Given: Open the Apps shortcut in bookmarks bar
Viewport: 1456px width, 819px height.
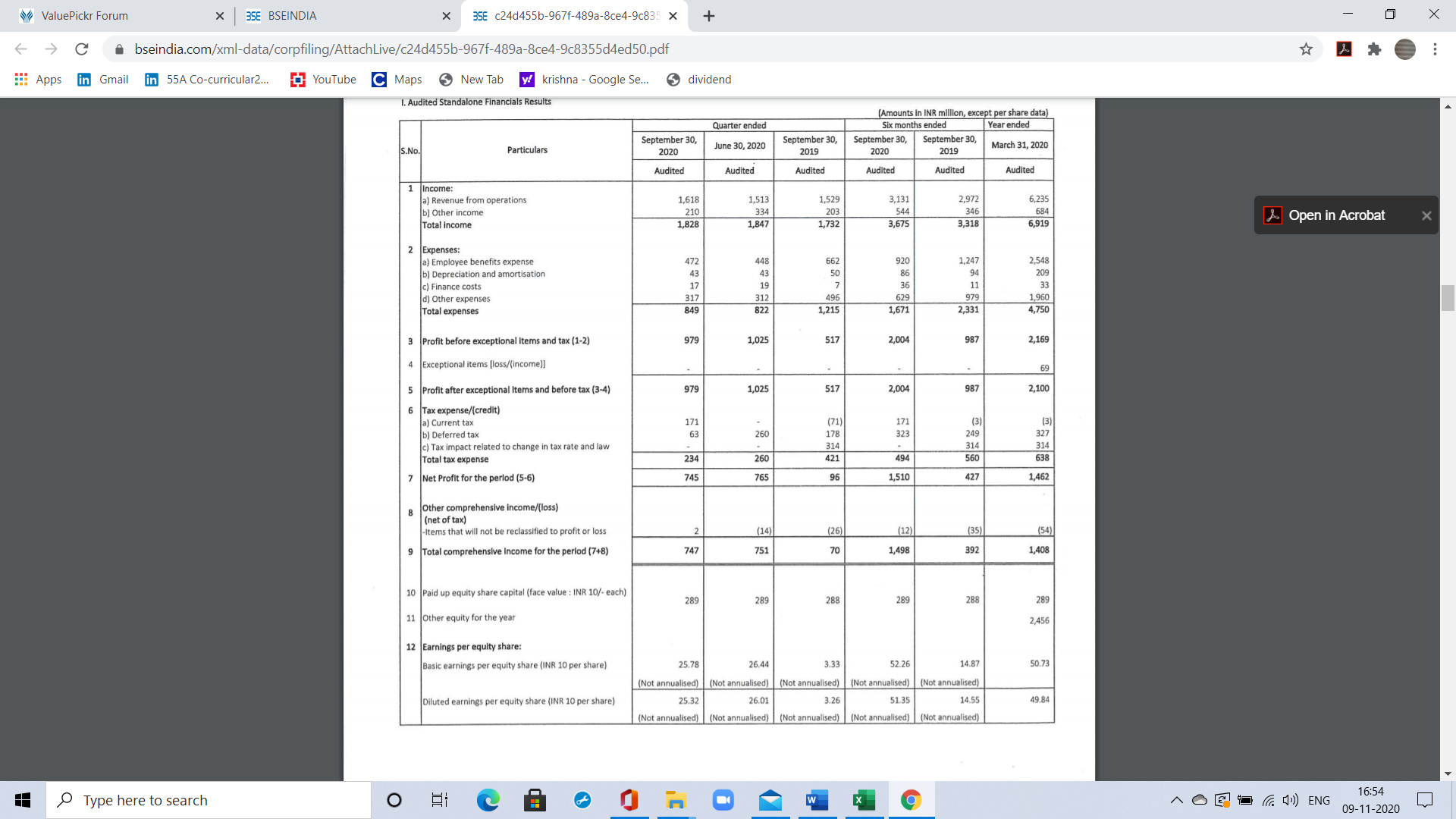Looking at the screenshot, I should tap(38, 80).
